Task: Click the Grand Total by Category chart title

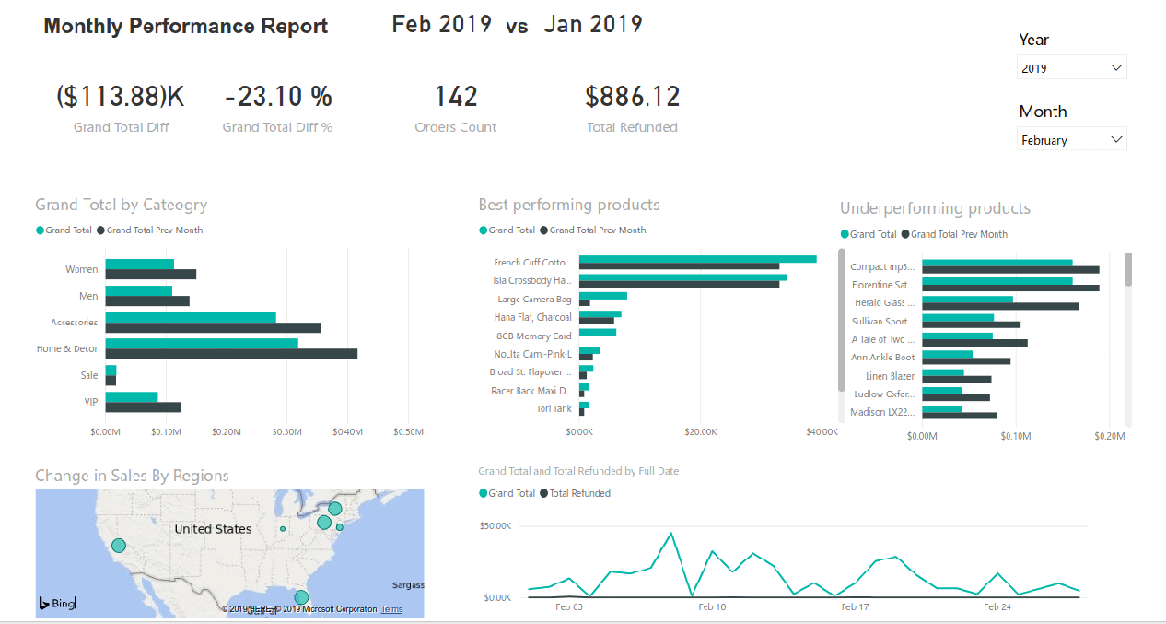Action: pos(121,205)
